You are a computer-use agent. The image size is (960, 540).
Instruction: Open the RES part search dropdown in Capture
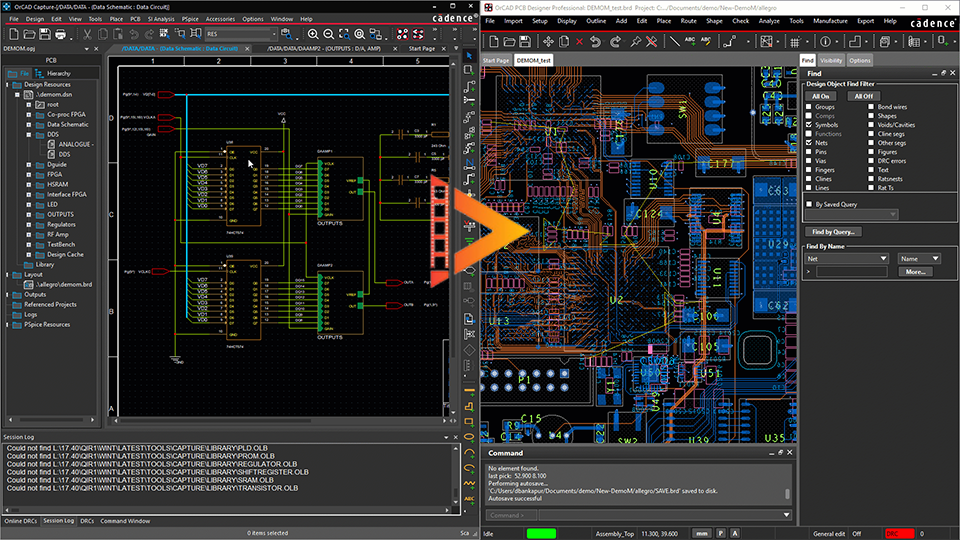coord(274,34)
